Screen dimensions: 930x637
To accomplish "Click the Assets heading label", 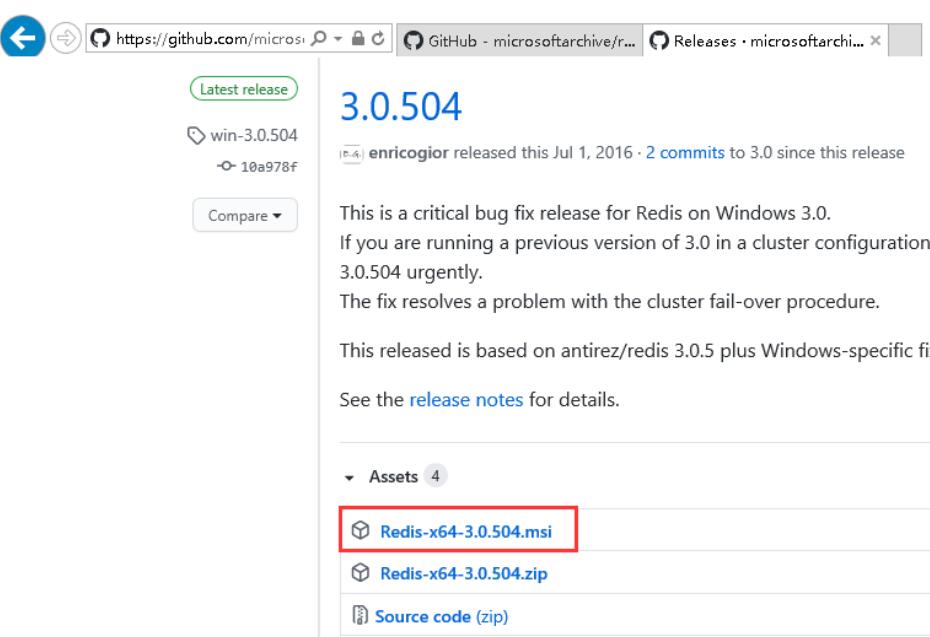I will [x=393, y=477].
